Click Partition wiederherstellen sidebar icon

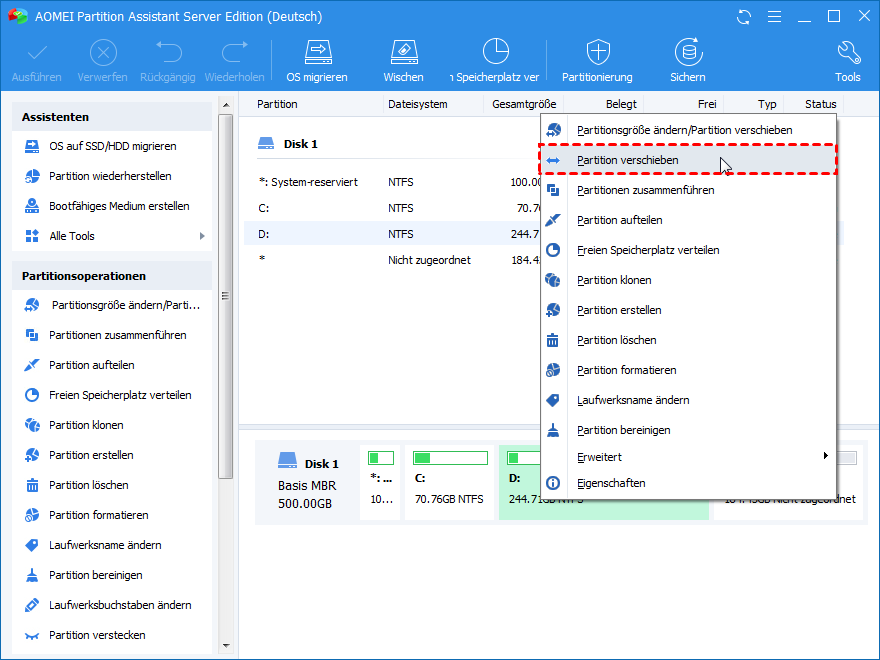click(32, 176)
